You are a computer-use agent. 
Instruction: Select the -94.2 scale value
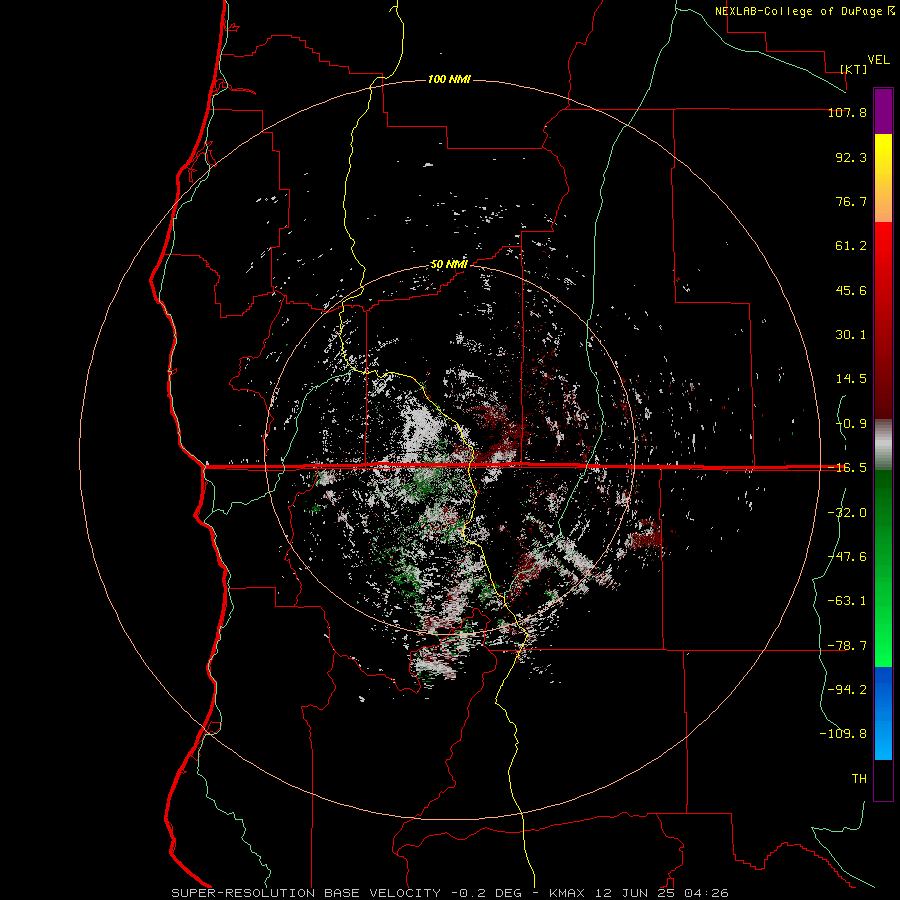(x=847, y=690)
